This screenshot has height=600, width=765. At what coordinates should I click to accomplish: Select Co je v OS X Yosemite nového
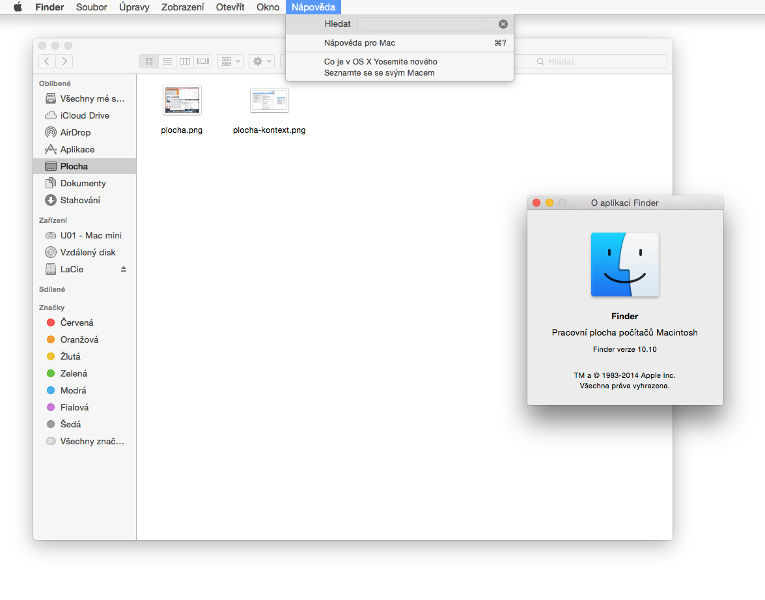click(x=400, y=61)
